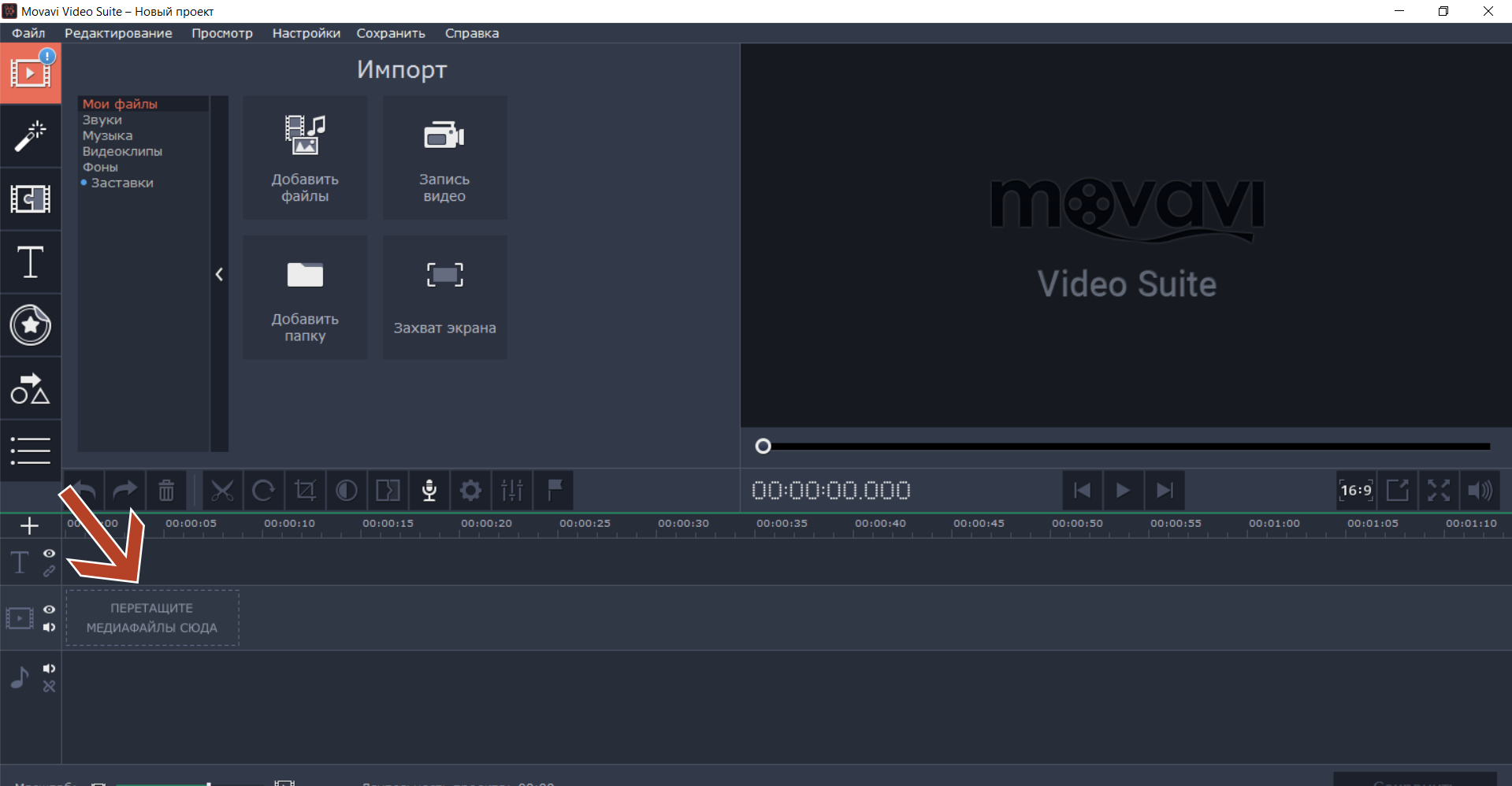Mute the audio track speaker

tap(49, 669)
